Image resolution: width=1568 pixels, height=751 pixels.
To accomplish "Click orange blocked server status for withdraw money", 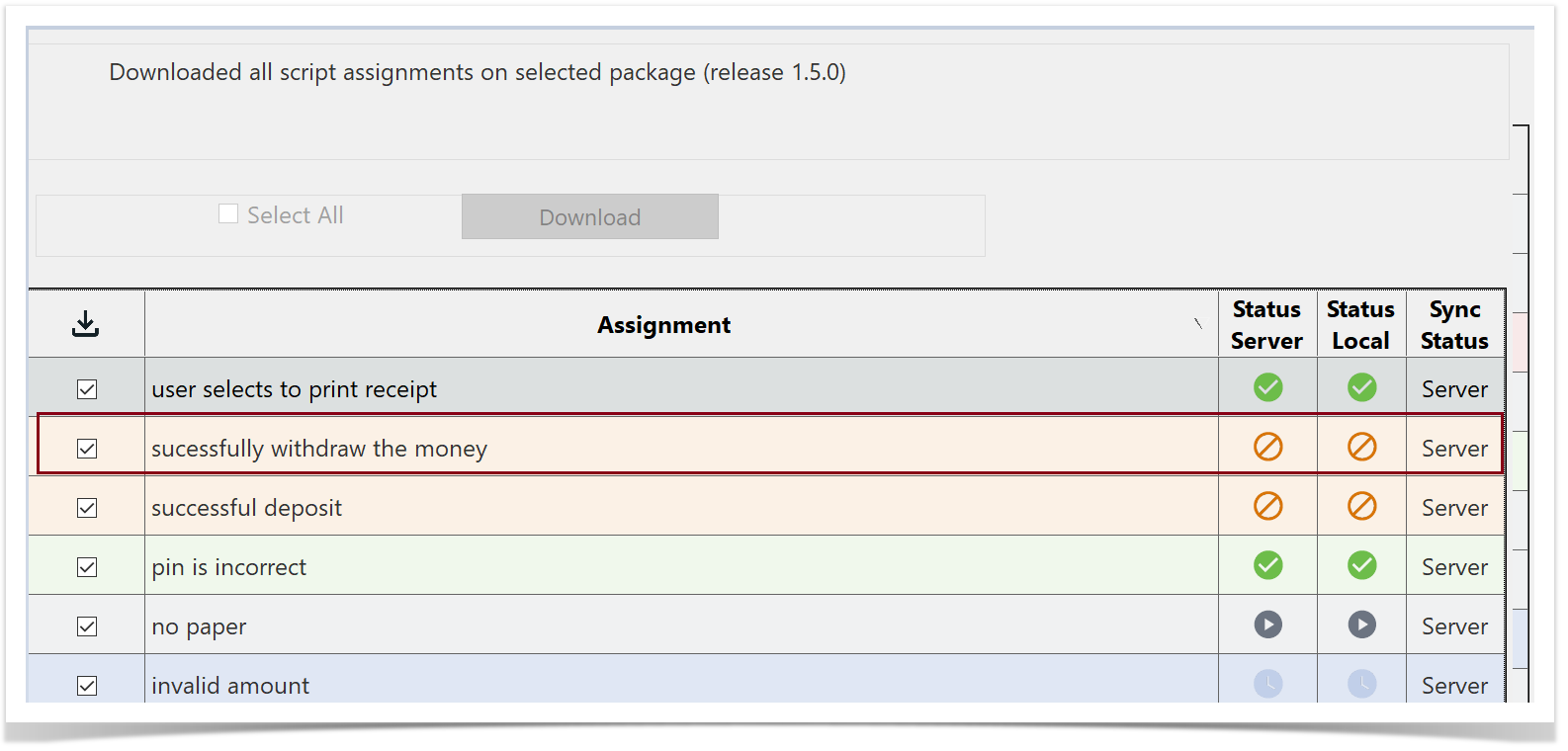I will pos(1267,447).
